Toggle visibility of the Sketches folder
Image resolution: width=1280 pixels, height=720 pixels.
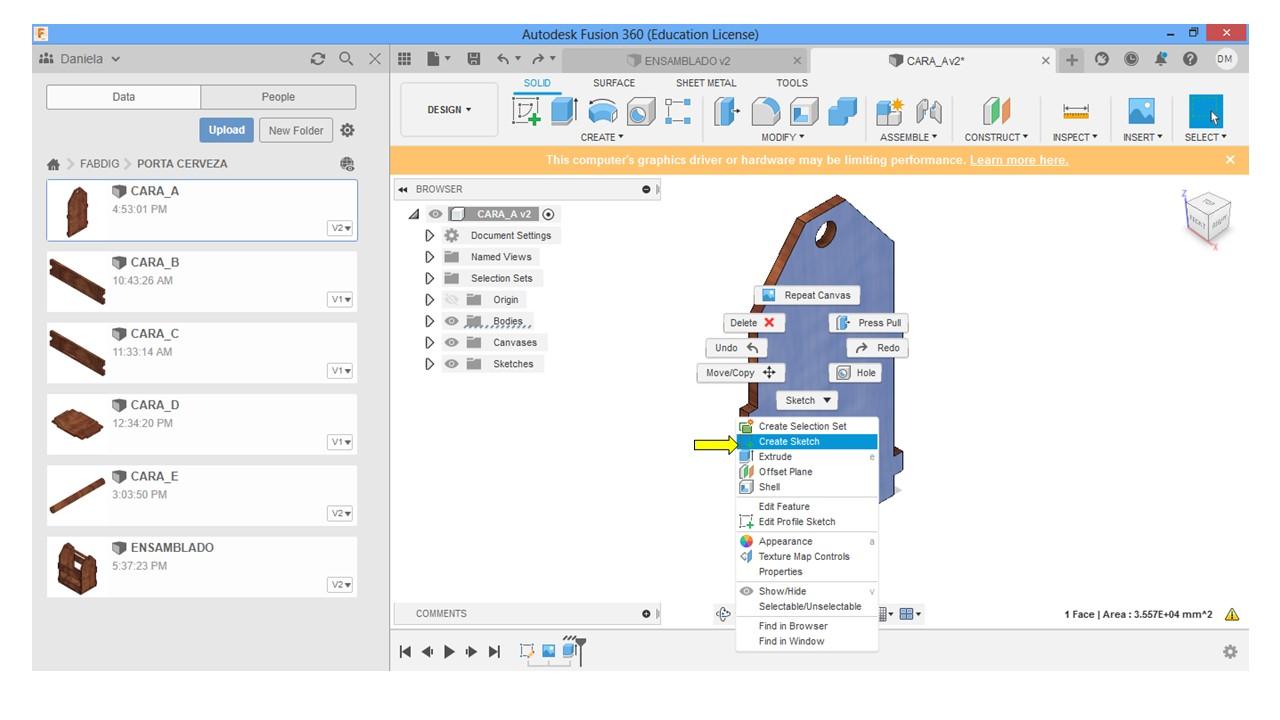452,364
